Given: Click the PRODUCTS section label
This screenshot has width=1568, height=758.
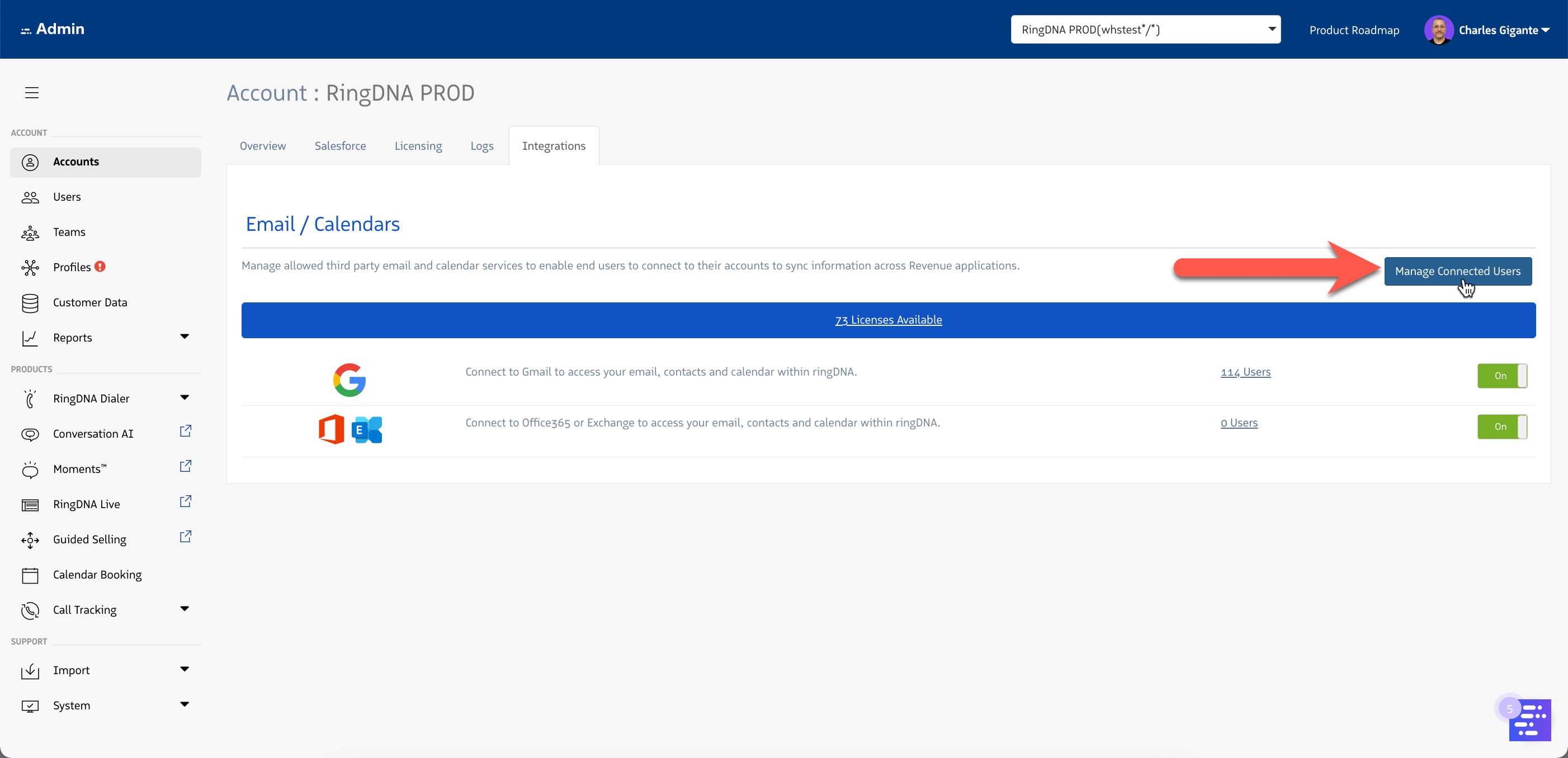Looking at the screenshot, I should click(32, 369).
